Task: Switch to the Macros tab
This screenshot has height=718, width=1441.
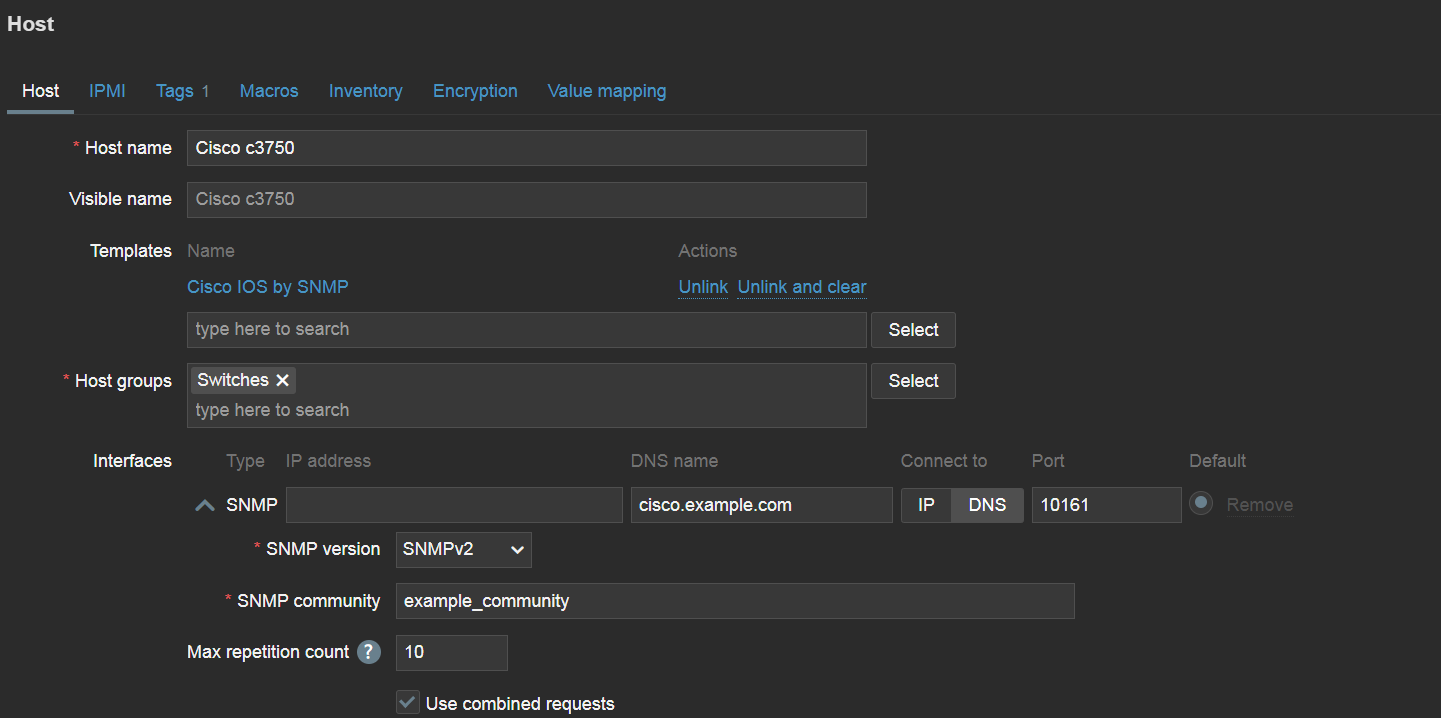Action: (269, 91)
